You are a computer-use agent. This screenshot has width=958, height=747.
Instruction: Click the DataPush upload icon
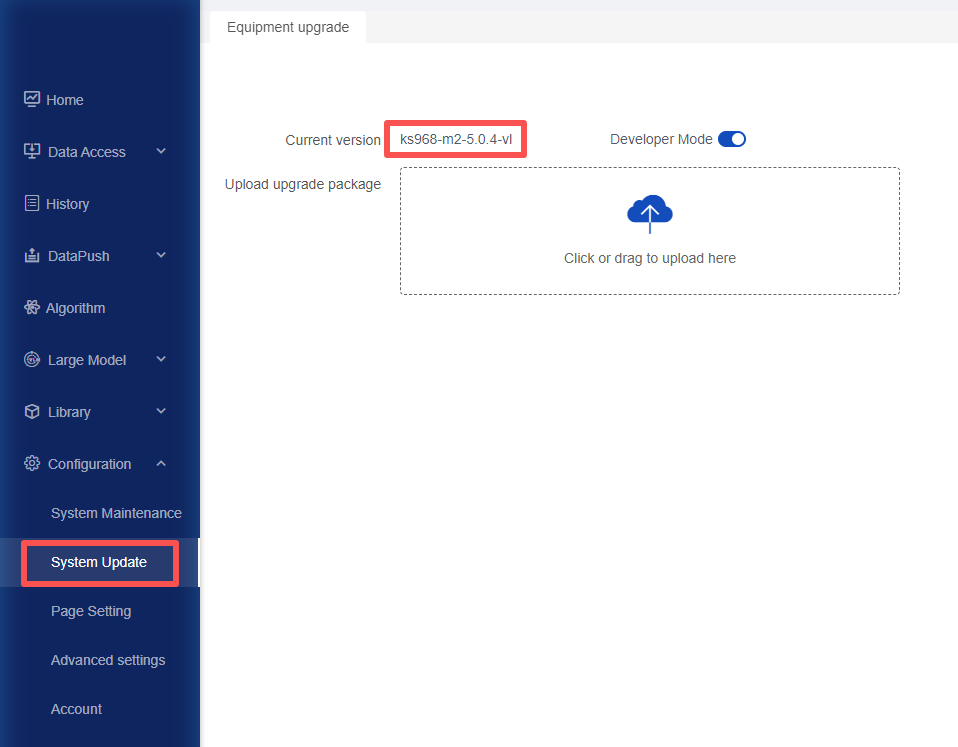(32, 255)
